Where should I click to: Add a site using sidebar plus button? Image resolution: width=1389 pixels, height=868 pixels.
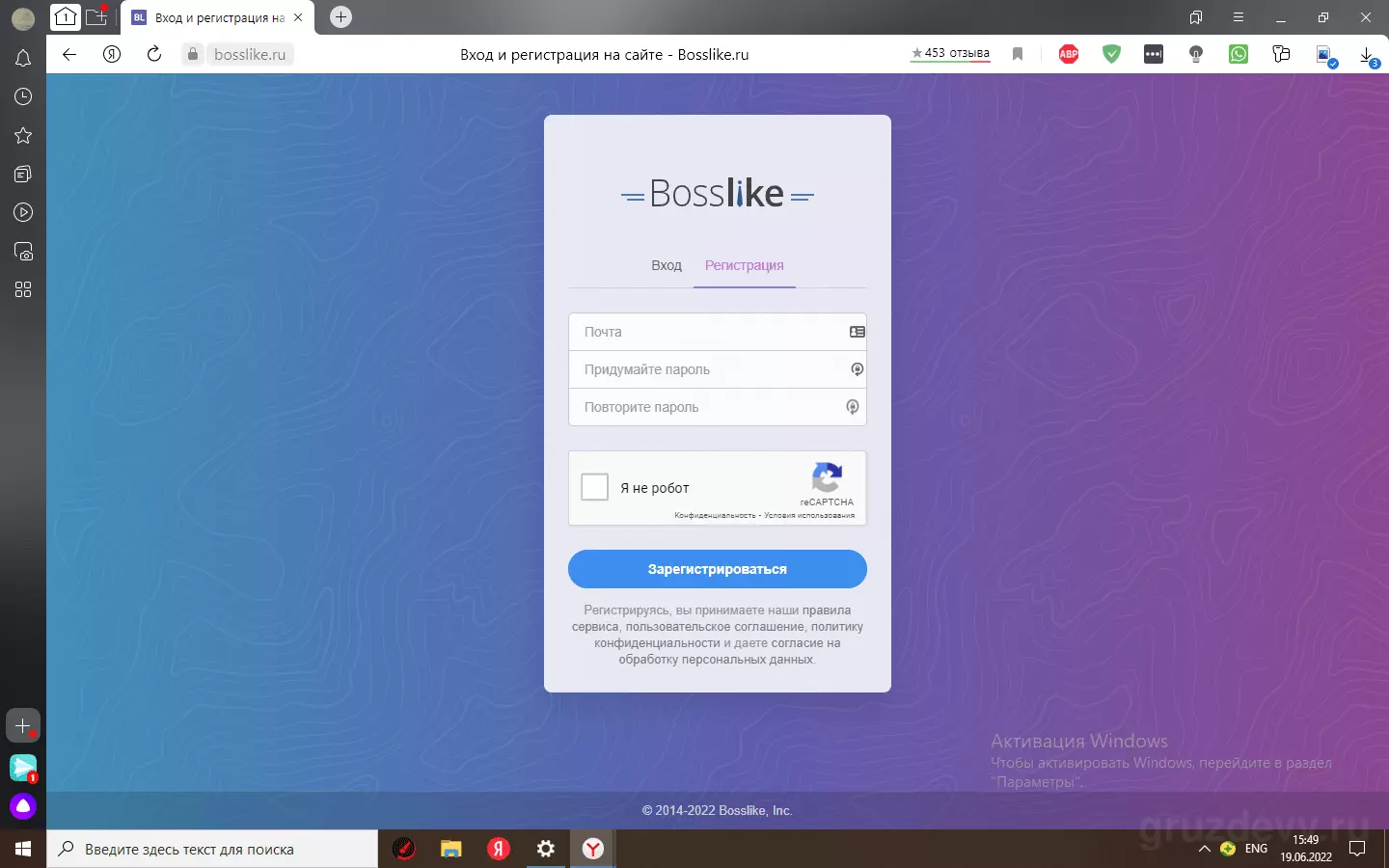coord(23,725)
